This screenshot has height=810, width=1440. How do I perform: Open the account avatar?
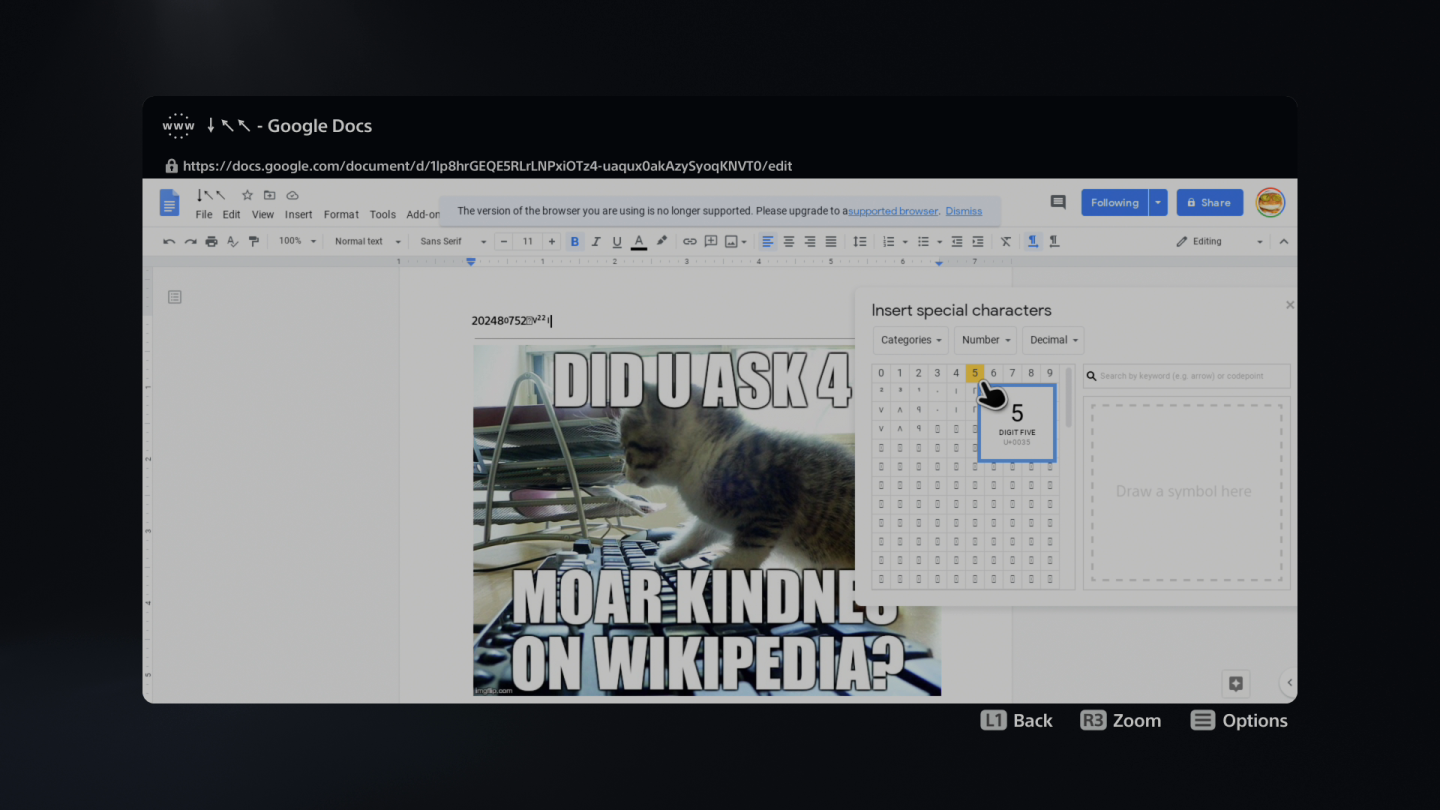(x=1270, y=202)
